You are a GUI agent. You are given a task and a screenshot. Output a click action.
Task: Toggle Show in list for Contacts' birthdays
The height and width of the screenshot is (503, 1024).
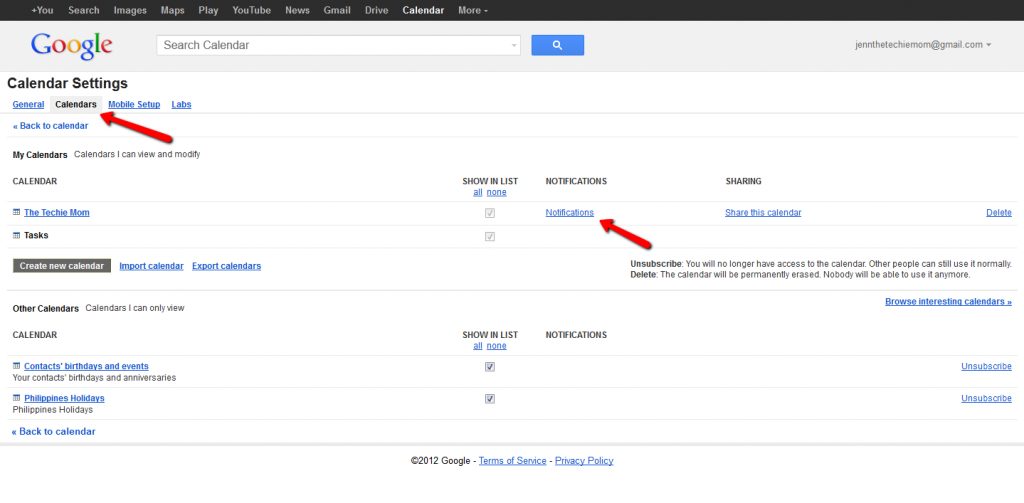tap(490, 366)
